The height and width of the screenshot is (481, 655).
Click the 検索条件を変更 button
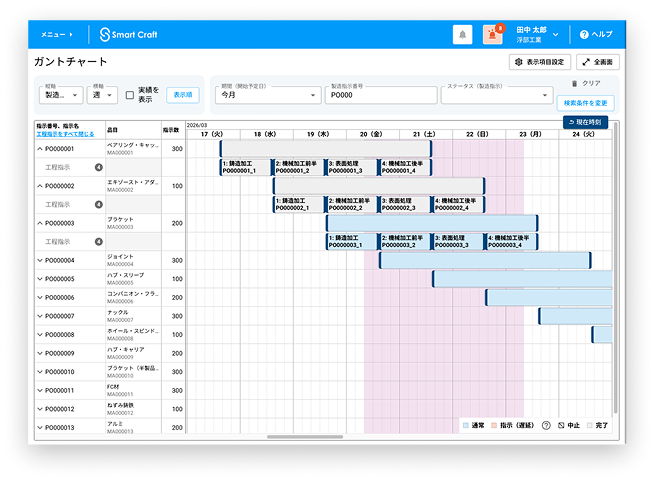(585, 103)
